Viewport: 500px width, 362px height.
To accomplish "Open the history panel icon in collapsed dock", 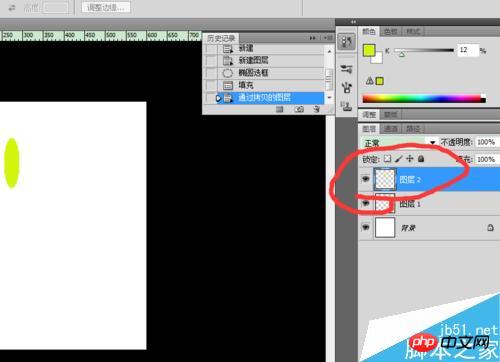I will click(346, 42).
